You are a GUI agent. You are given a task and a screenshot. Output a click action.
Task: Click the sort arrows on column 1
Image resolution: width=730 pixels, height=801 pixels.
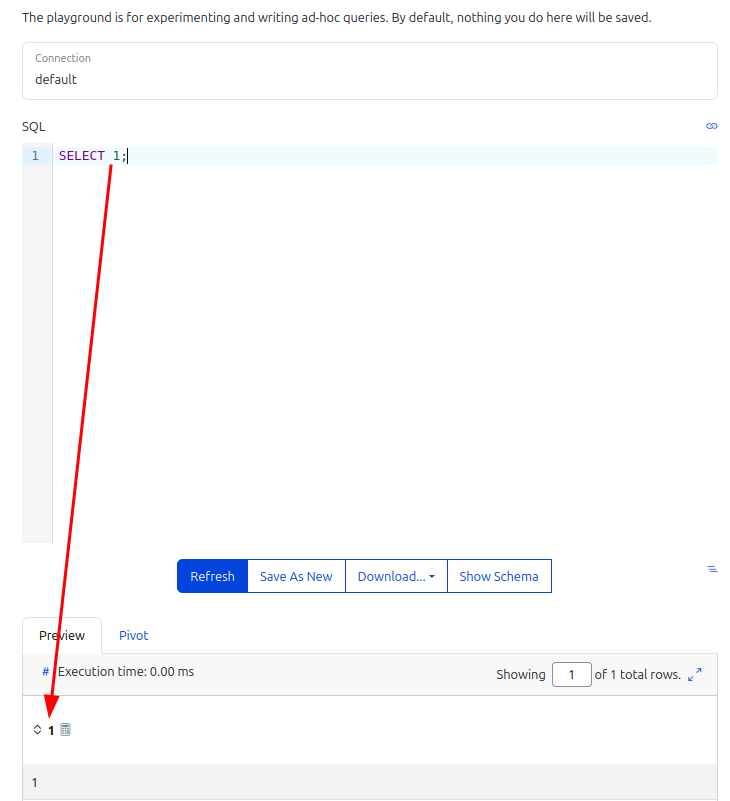coord(37,729)
